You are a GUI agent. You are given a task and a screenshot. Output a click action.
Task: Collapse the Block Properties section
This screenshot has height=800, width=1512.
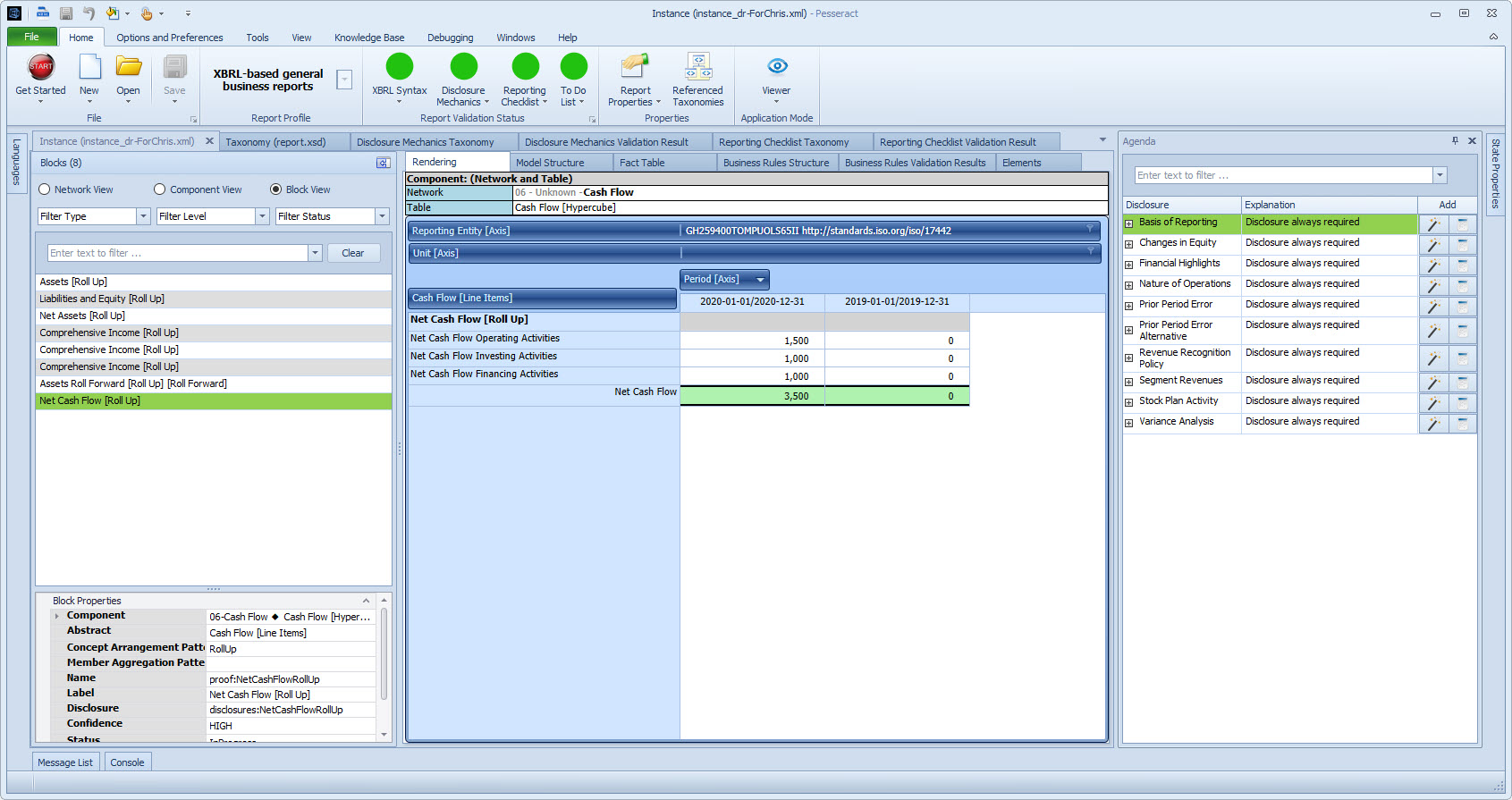[366, 601]
